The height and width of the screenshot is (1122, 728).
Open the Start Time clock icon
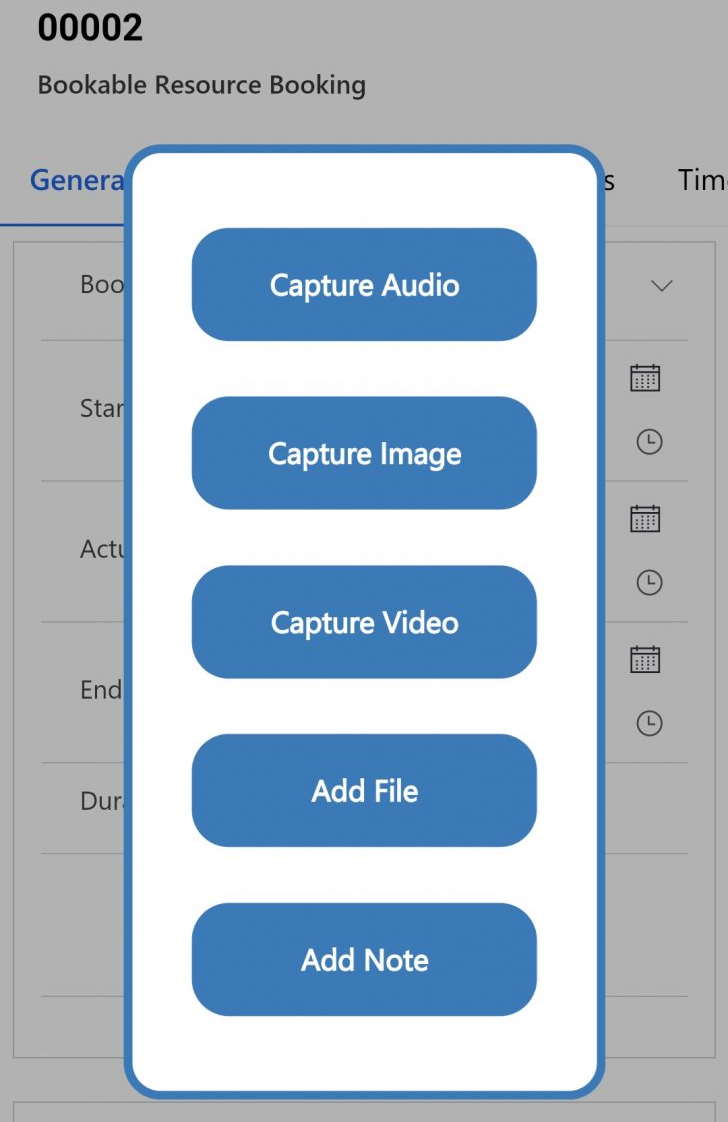[649, 442]
